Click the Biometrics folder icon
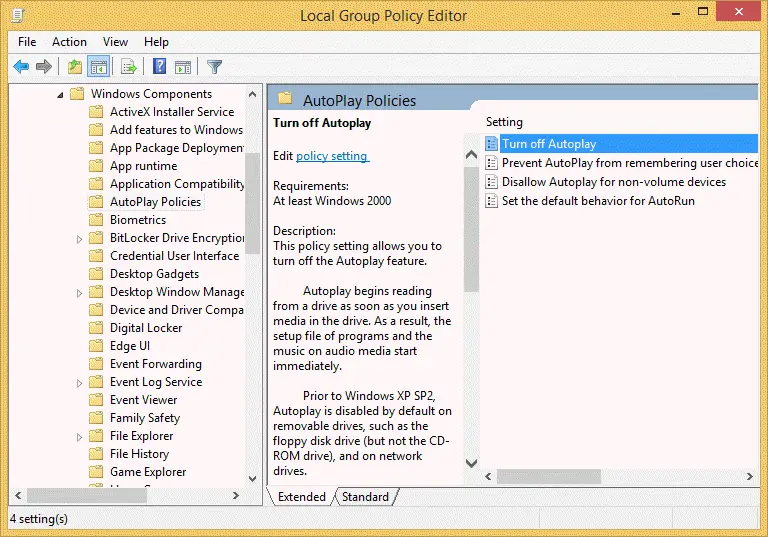 tap(96, 220)
